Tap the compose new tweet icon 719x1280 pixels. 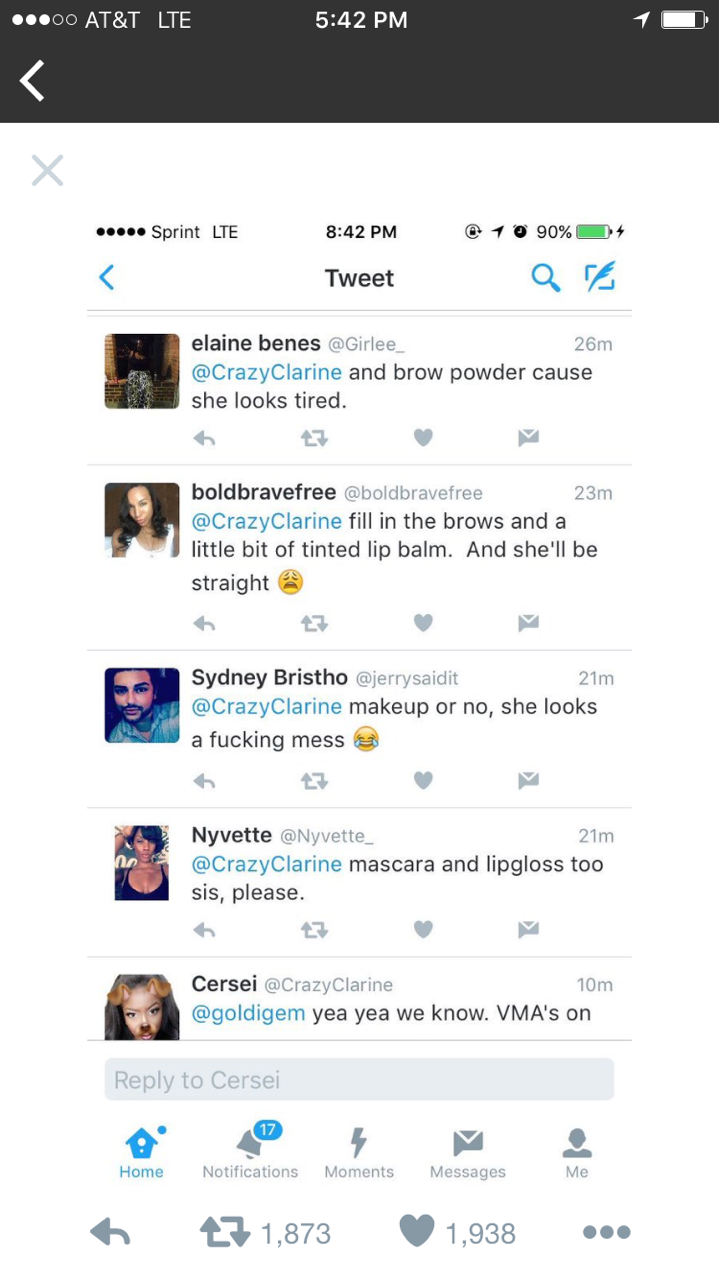coord(600,277)
